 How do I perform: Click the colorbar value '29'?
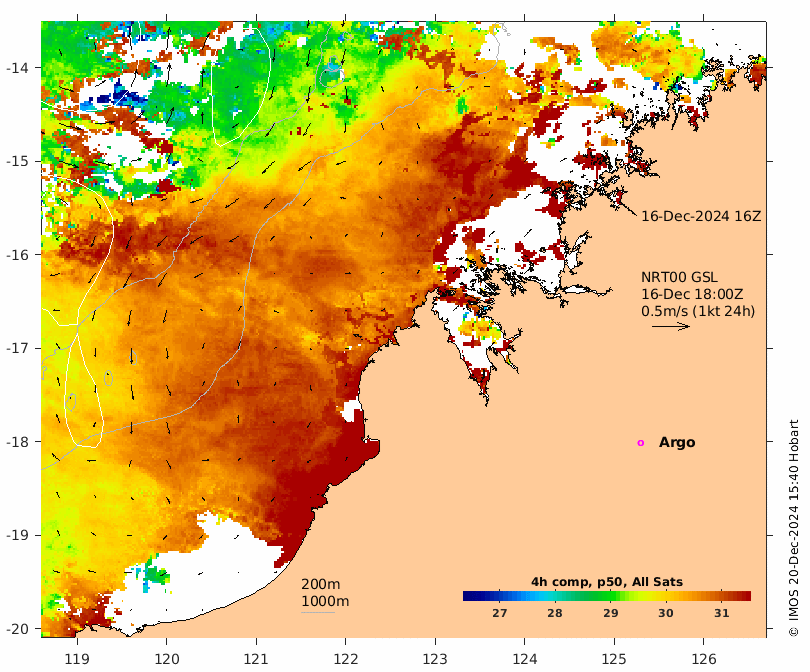(611, 613)
